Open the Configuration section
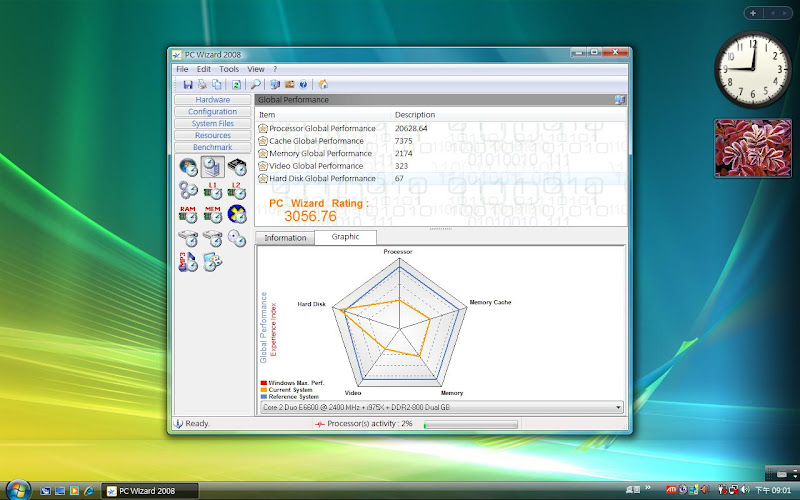 coord(213,112)
